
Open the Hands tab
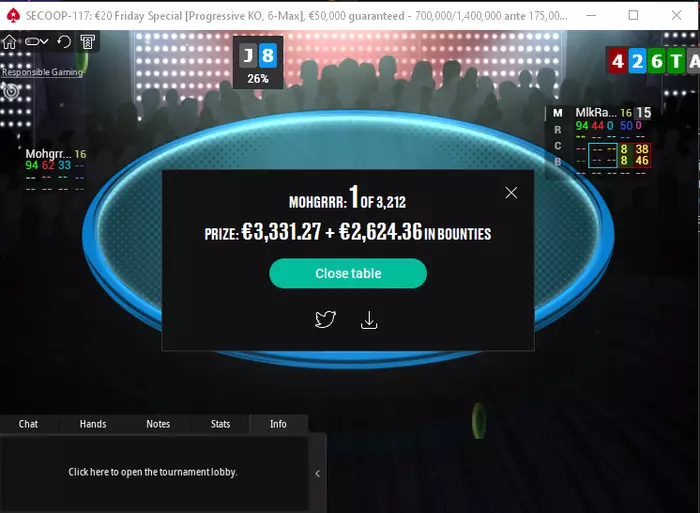point(93,424)
